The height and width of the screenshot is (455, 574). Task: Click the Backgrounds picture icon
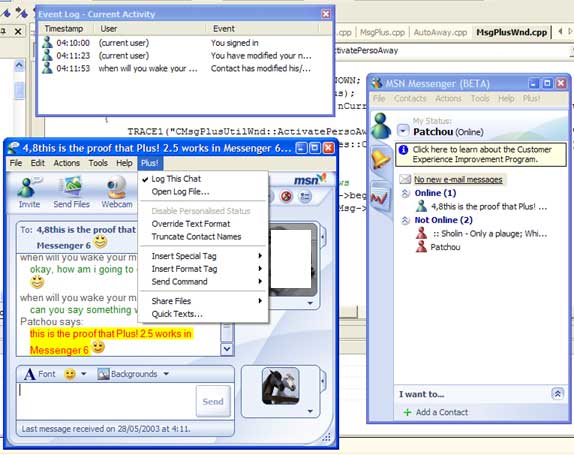103,374
